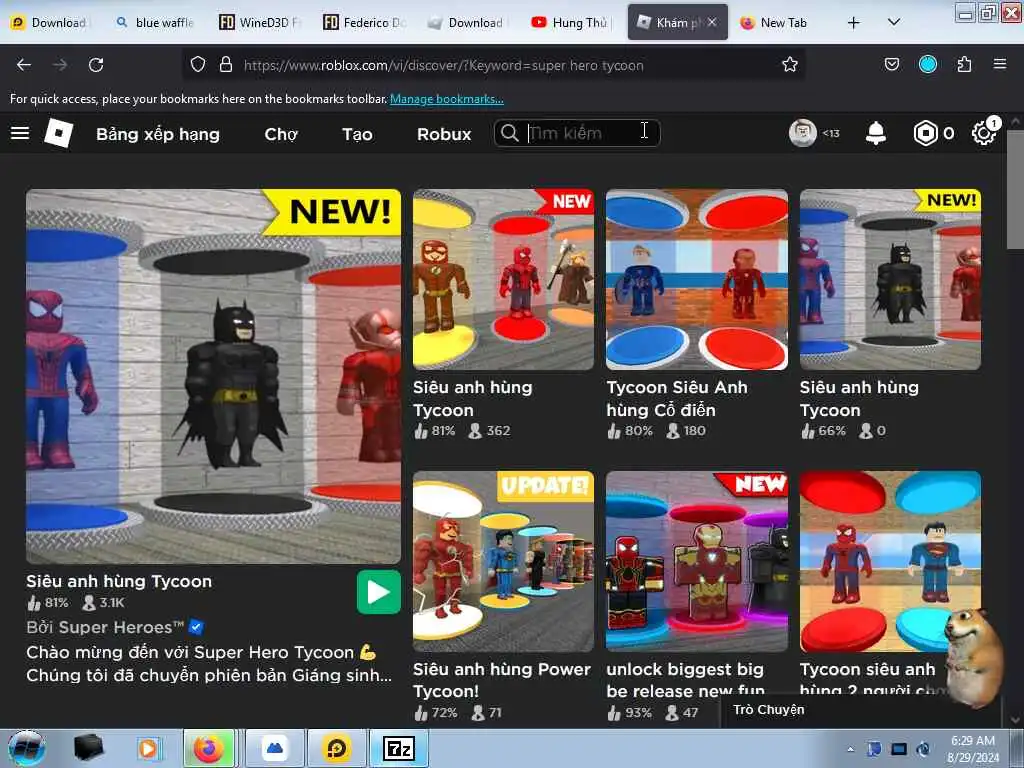Open the unlock biggest big game thumbnail

point(697,561)
